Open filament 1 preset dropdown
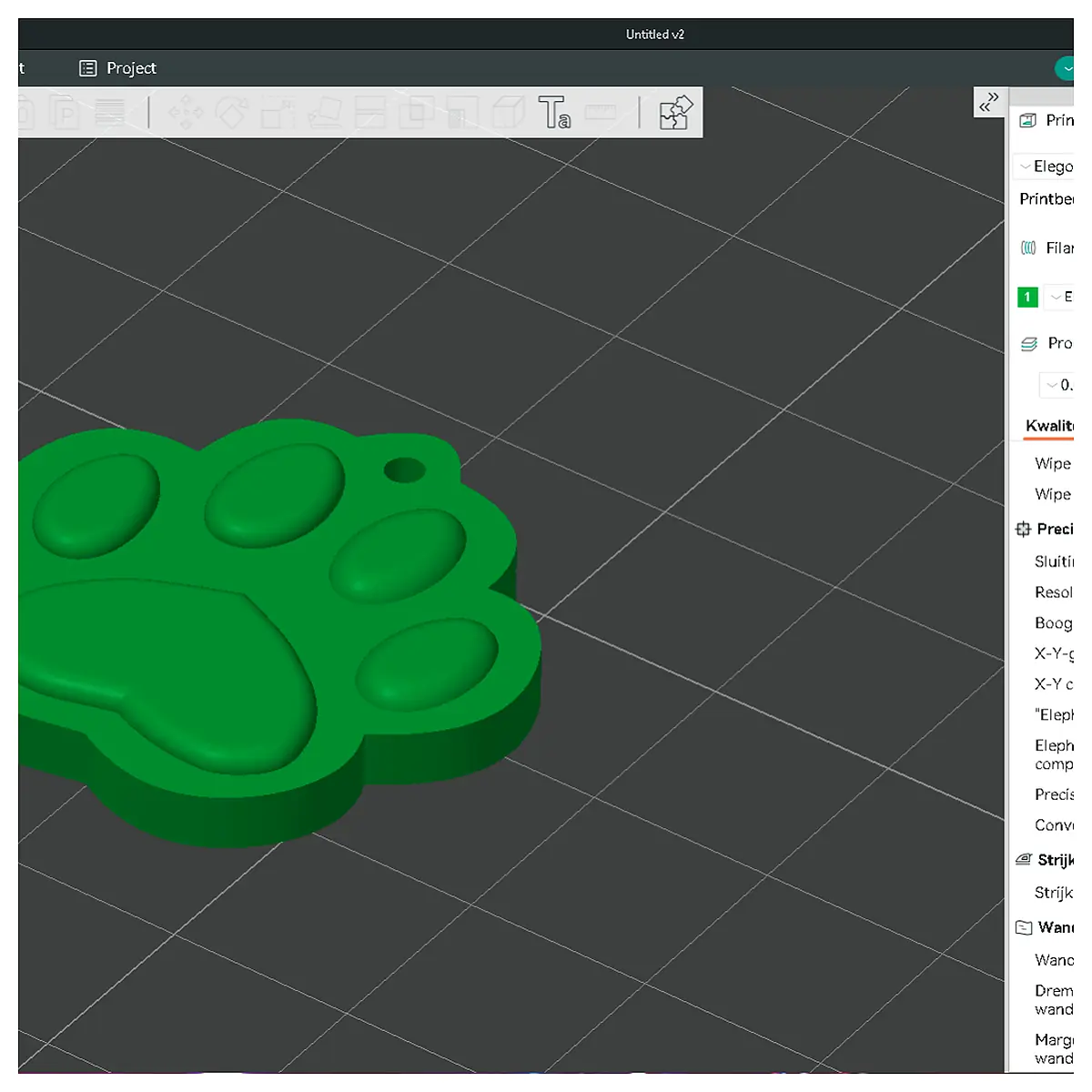Viewport: 1092px width, 1092px height. coord(1059,297)
